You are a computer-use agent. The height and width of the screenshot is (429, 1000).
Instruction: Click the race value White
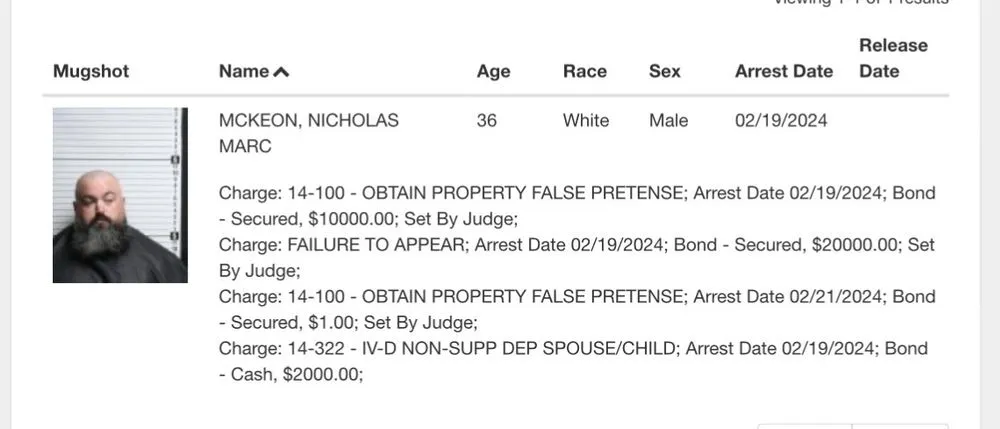click(585, 121)
